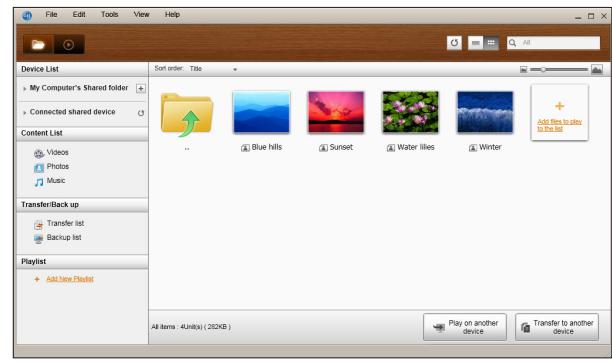Add a shared folder with plus button

coord(141,89)
